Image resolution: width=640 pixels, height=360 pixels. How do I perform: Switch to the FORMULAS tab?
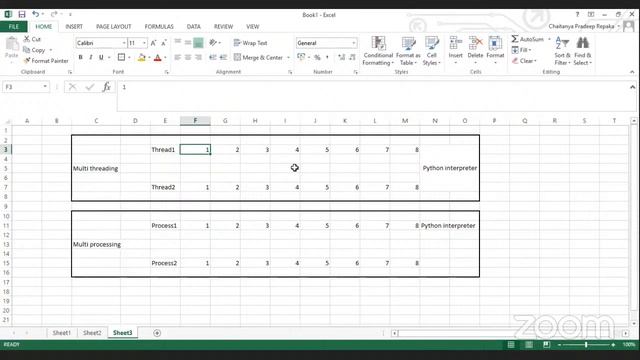(x=159, y=27)
